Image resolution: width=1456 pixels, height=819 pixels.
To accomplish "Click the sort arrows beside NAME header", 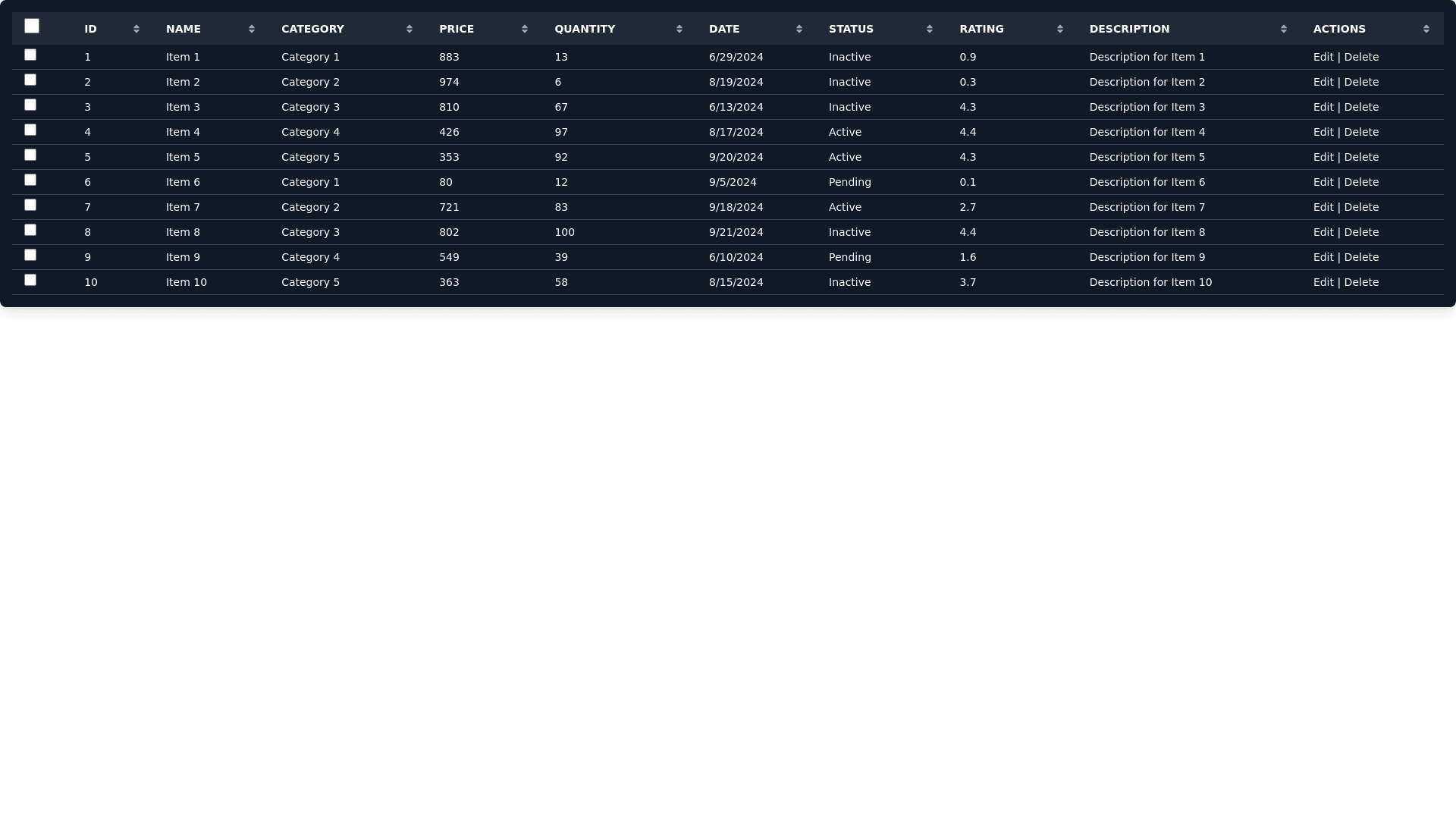I will coord(252,29).
